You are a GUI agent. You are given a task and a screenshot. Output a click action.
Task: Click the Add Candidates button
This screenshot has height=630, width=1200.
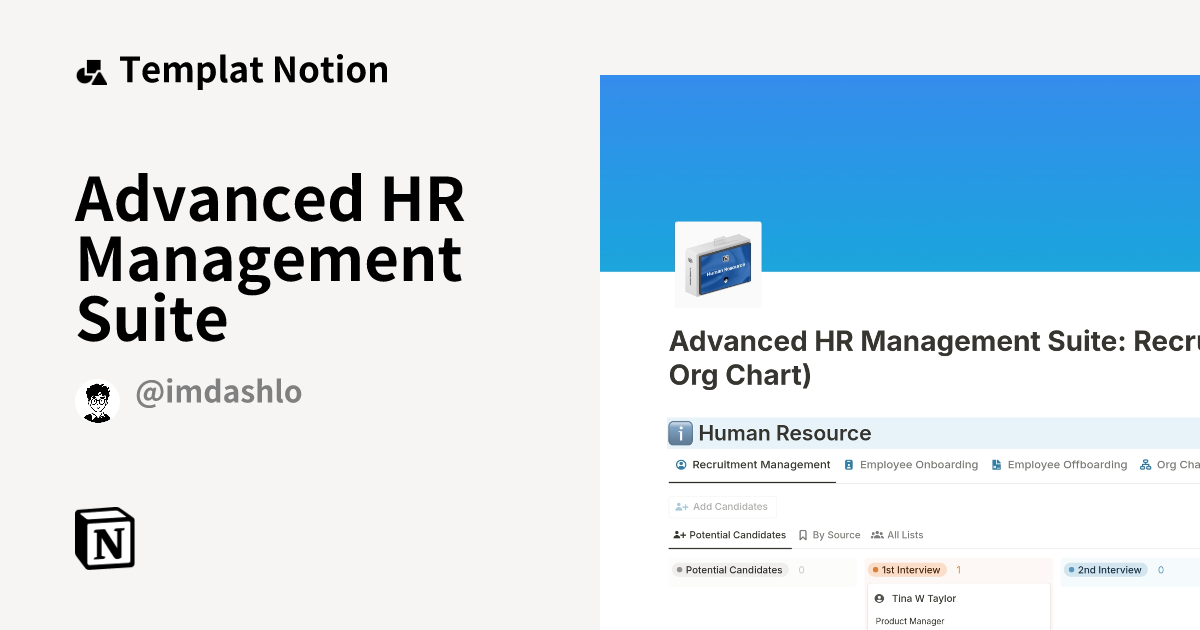point(722,507)
